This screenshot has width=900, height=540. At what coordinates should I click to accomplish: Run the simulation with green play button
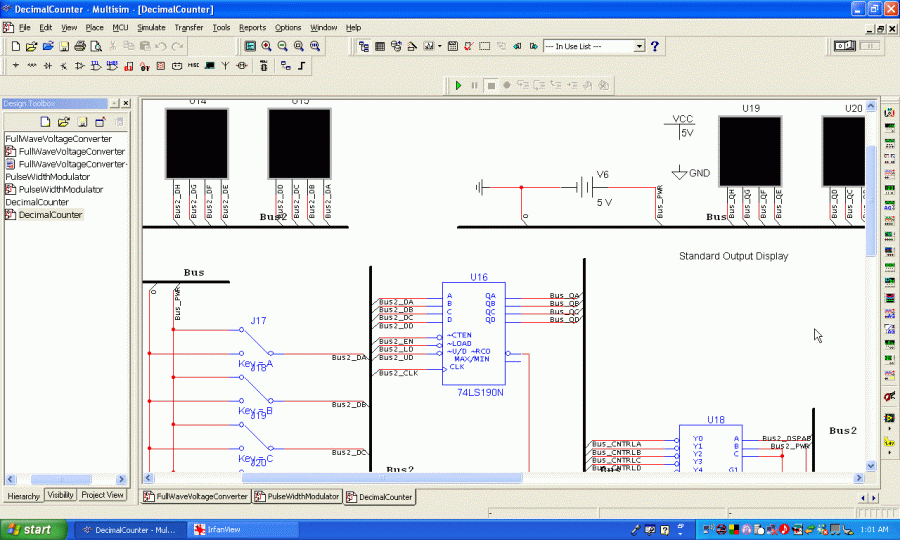click(458, 86)
